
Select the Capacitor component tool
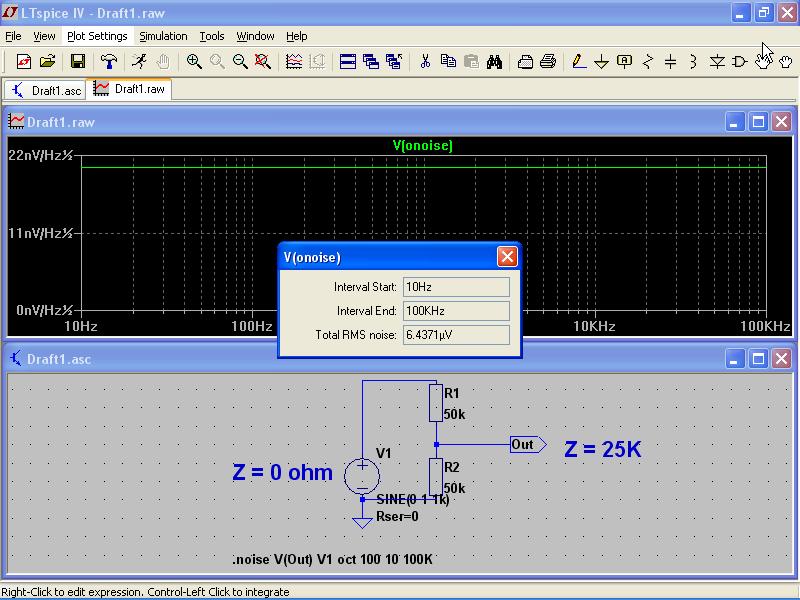(x=671, y=62)
